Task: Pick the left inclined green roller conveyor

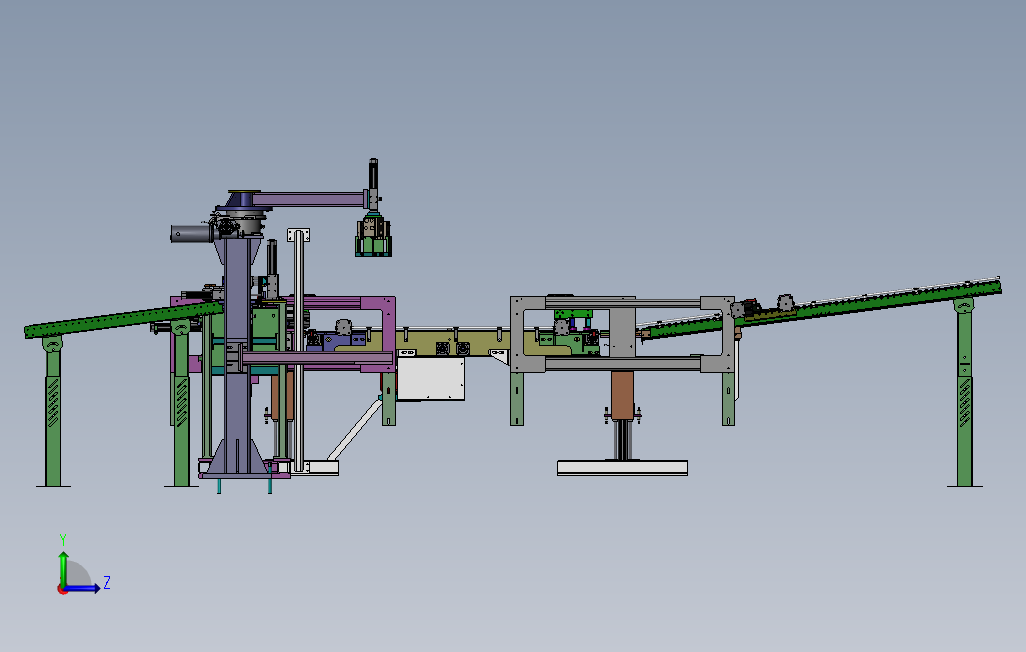Action: point(123,319)
